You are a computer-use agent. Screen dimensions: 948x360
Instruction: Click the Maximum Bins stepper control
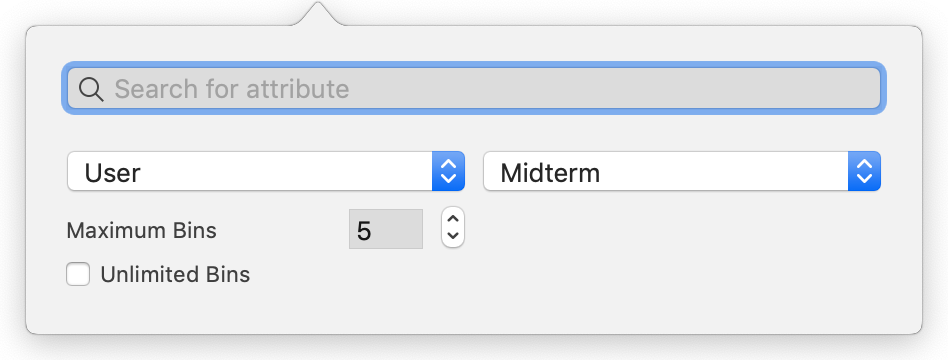(453, 227)
